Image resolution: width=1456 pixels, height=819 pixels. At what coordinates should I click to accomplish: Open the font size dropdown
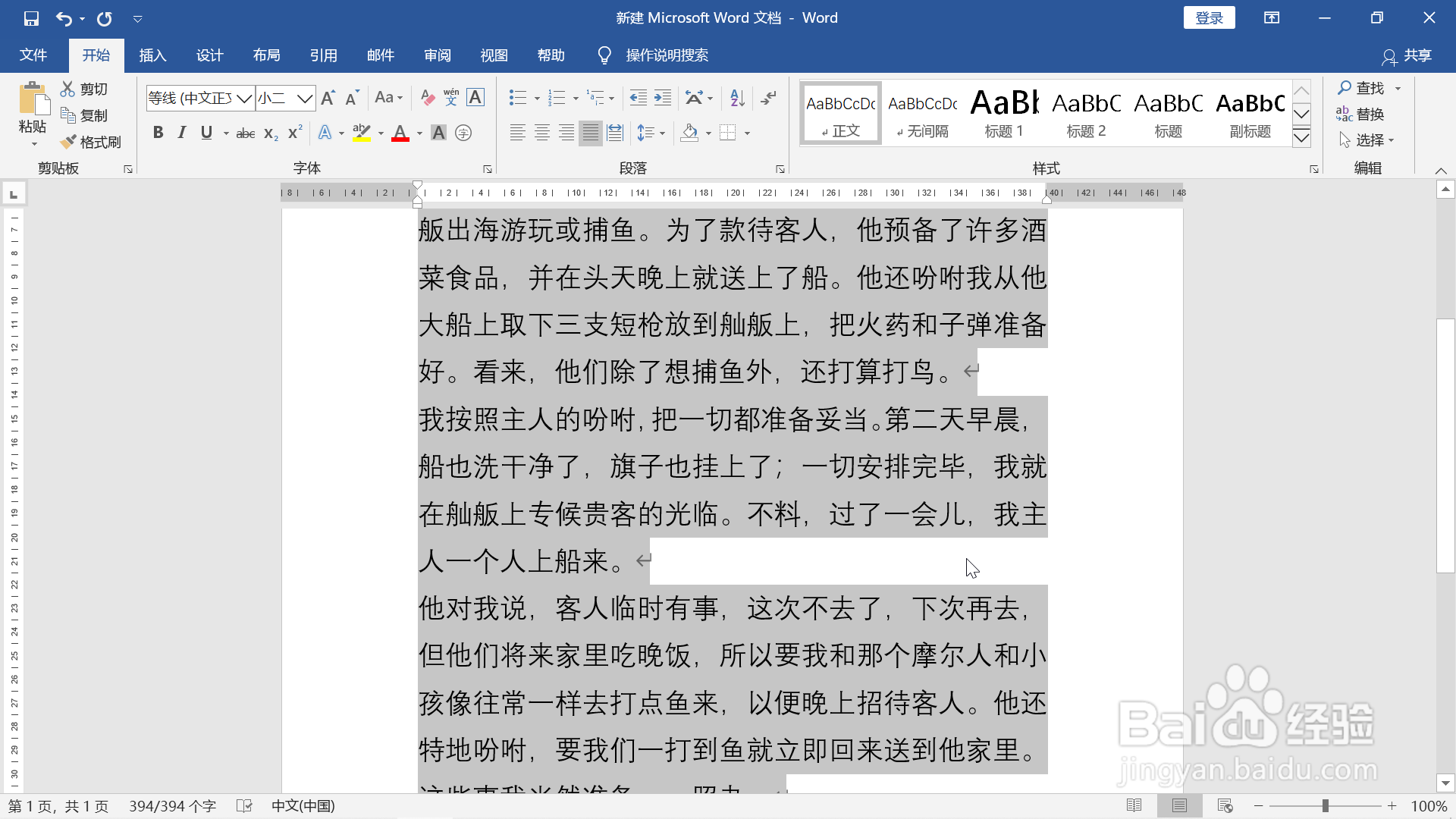pos(305,98)
